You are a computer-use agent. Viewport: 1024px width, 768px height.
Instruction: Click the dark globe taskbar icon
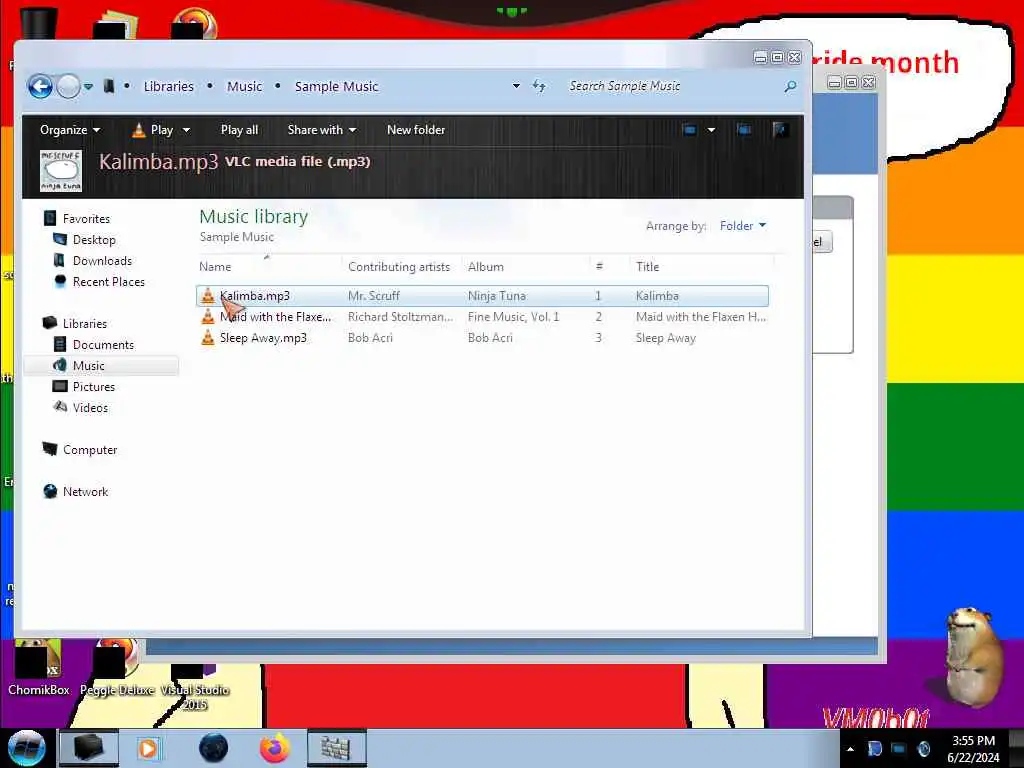click(214, 748)
